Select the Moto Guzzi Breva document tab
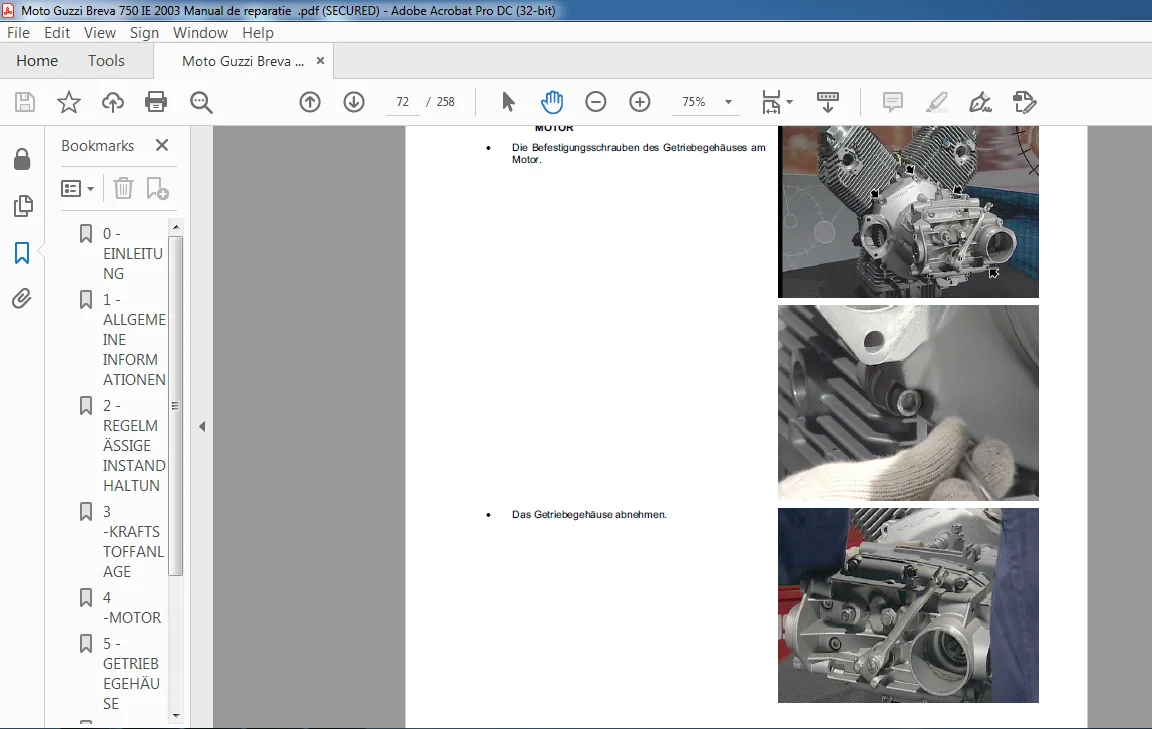 pos(242,62)
